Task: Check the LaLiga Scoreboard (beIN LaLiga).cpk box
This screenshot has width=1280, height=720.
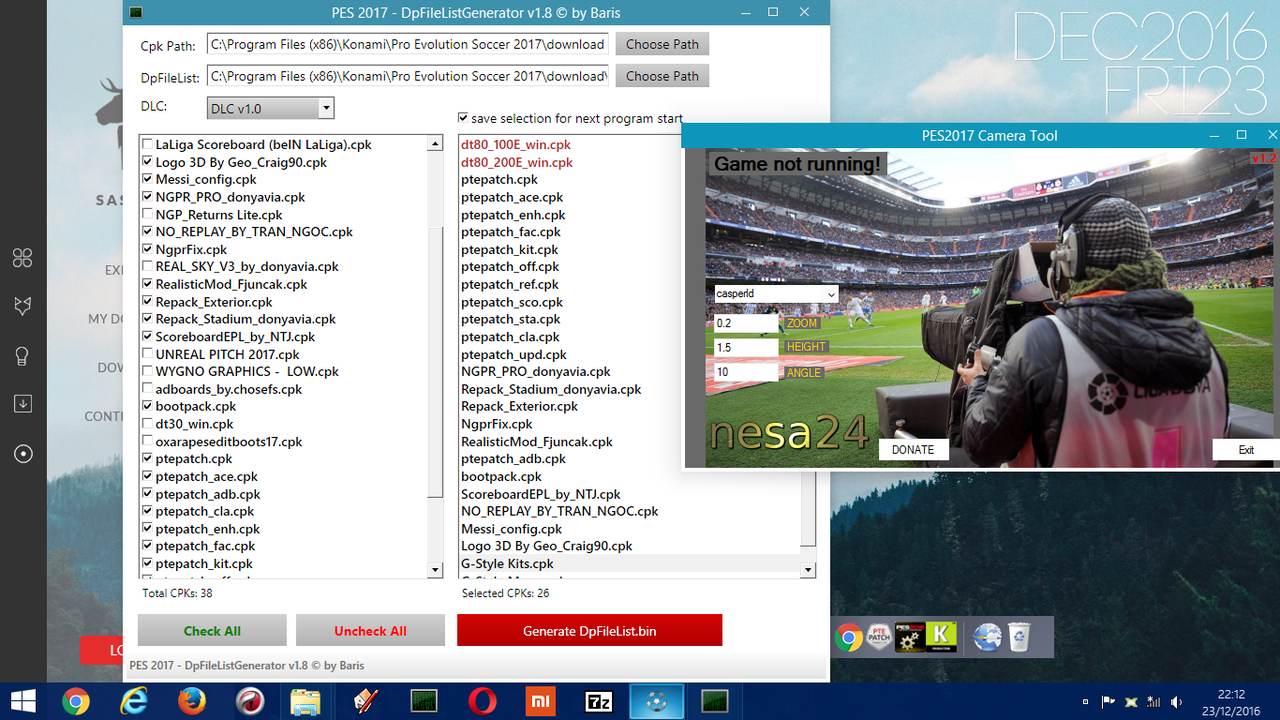Action: tap(148, 145)
